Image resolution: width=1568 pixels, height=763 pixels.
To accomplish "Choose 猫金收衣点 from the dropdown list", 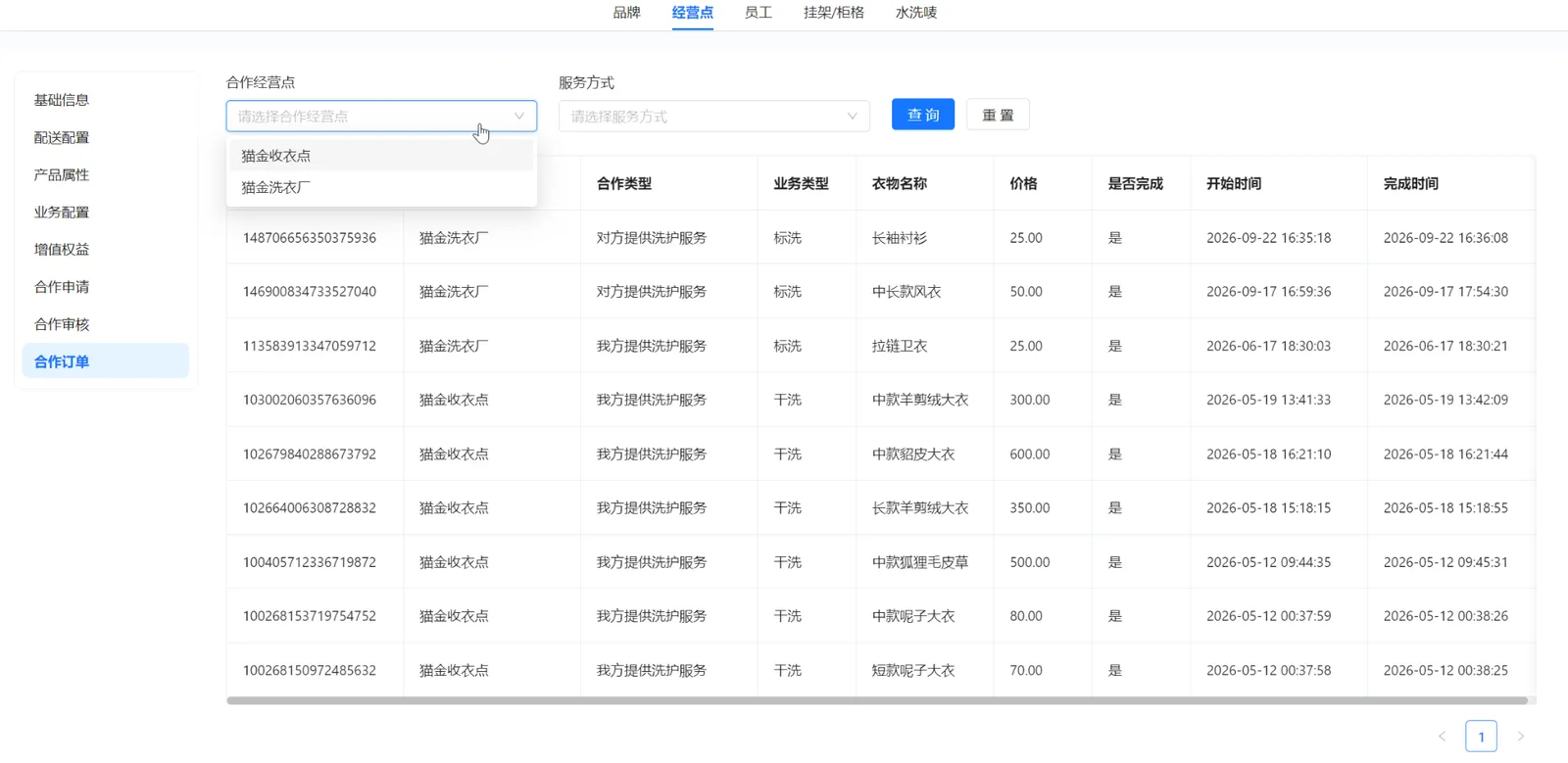I will click(381, 156).
